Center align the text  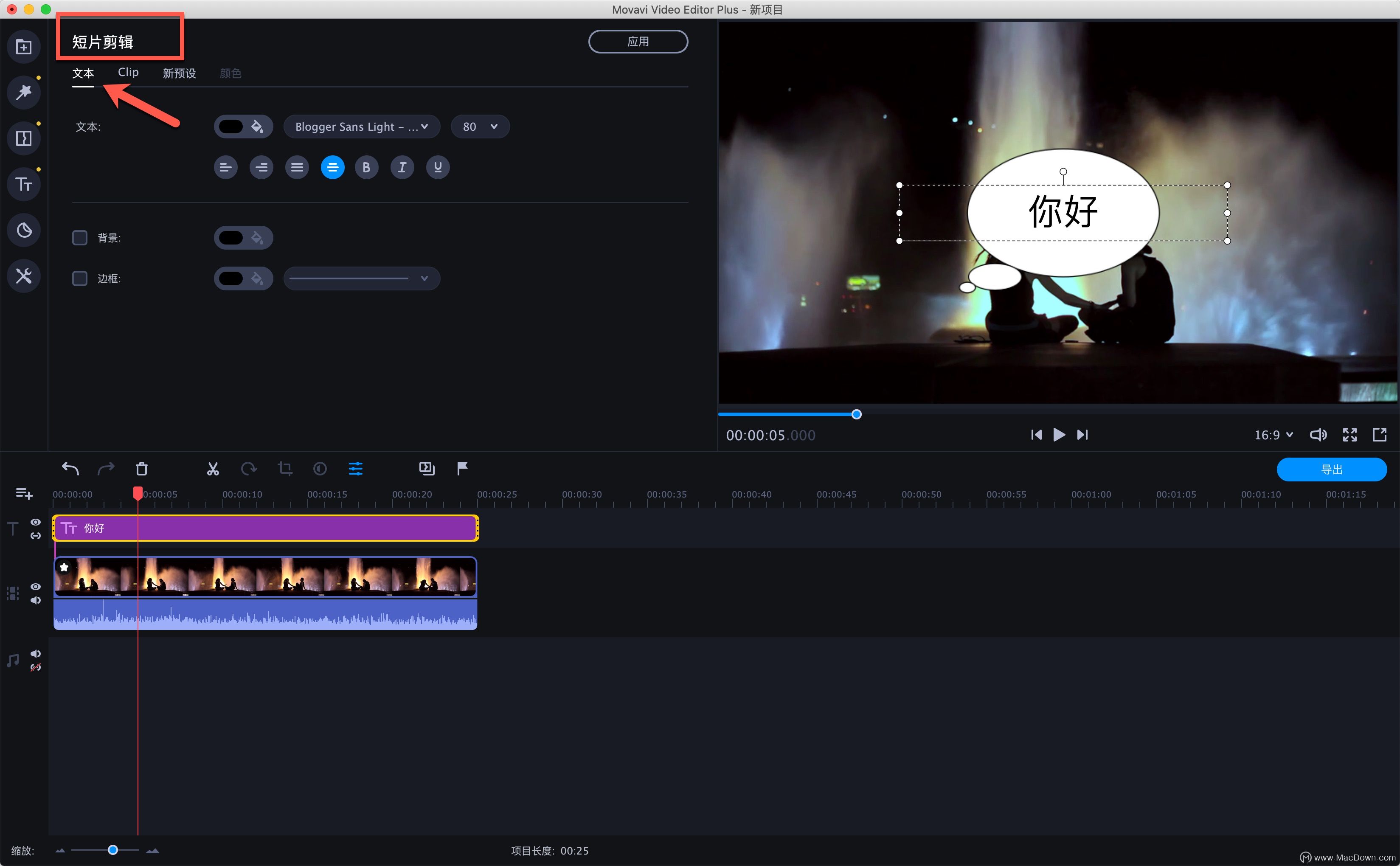[x=333, y=167]
